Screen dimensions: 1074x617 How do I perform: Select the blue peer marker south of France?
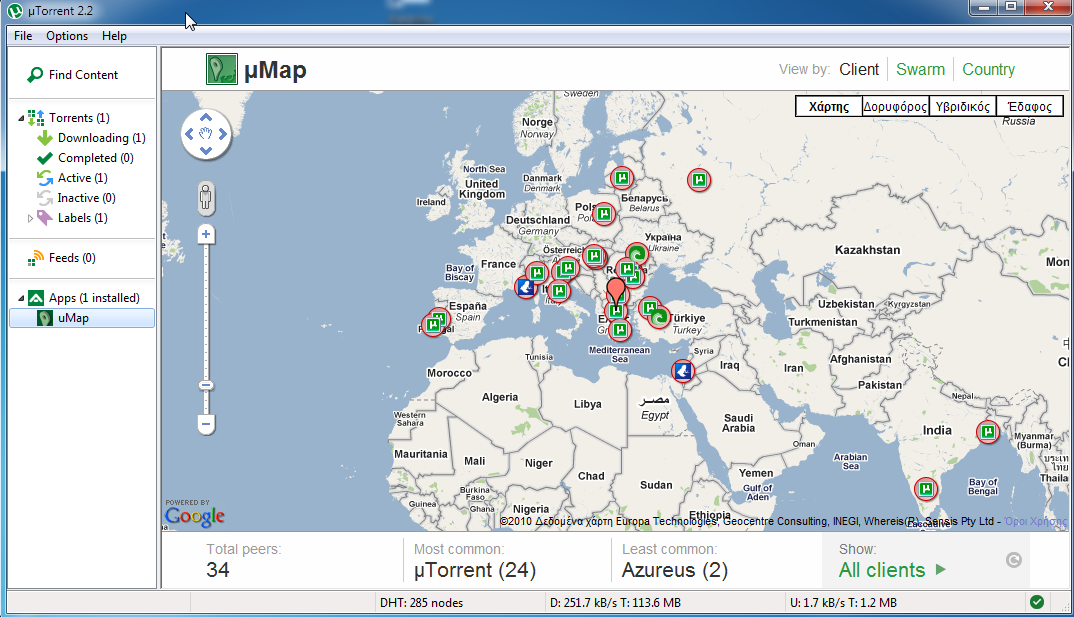tap(526, 288)
